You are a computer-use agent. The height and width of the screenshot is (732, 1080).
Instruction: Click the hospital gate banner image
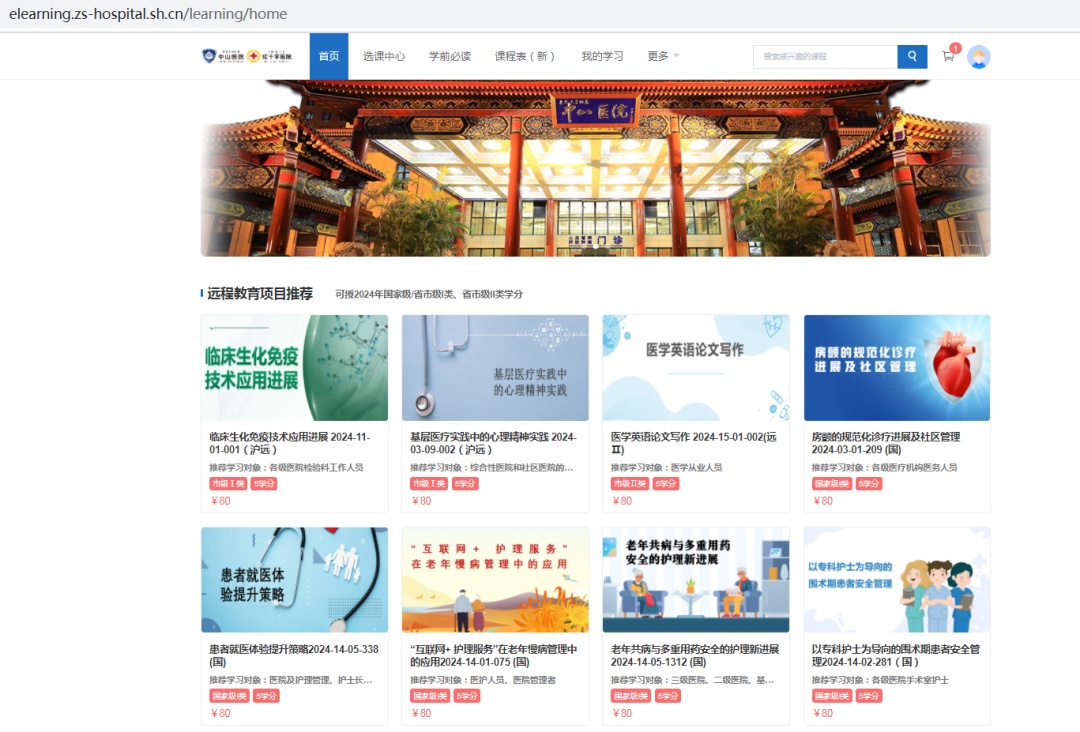pos(596,168)
